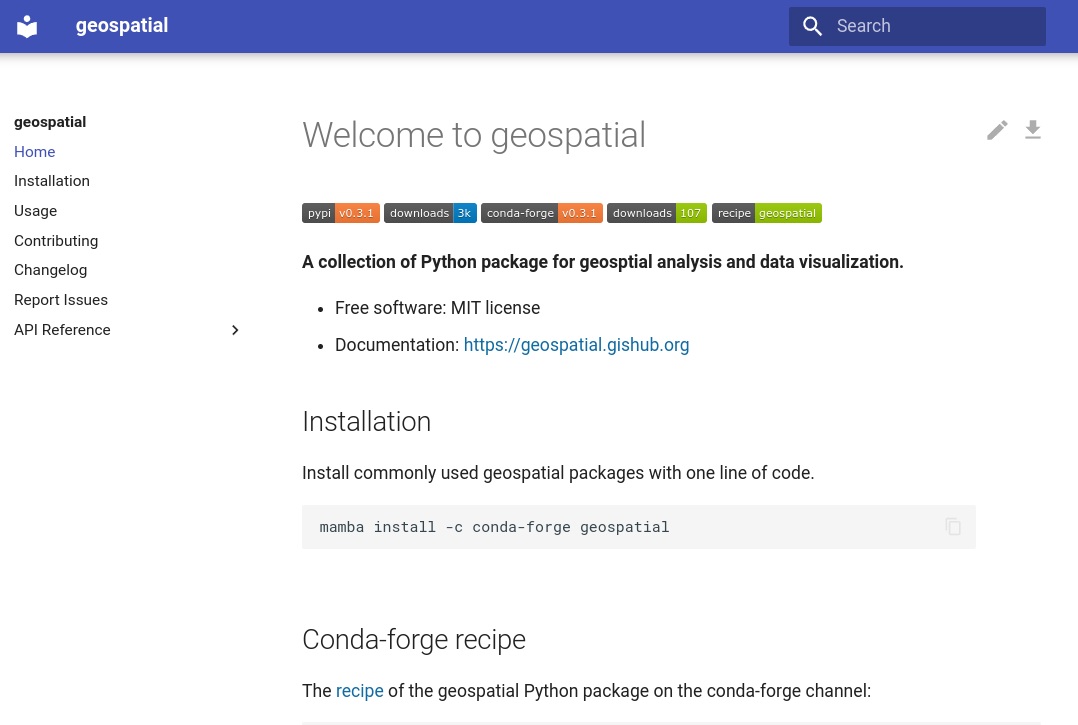
Task: Open the Report Issues link
Action: coord(61,300)
